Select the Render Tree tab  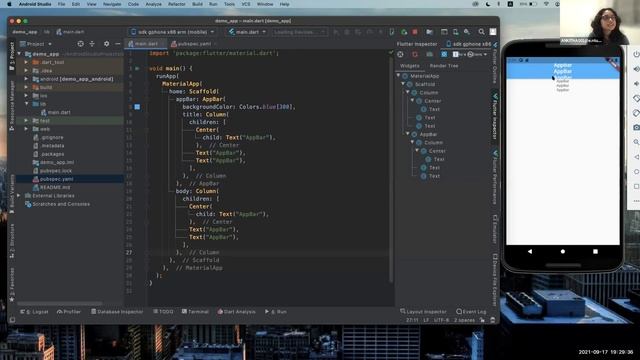point(444,66)
